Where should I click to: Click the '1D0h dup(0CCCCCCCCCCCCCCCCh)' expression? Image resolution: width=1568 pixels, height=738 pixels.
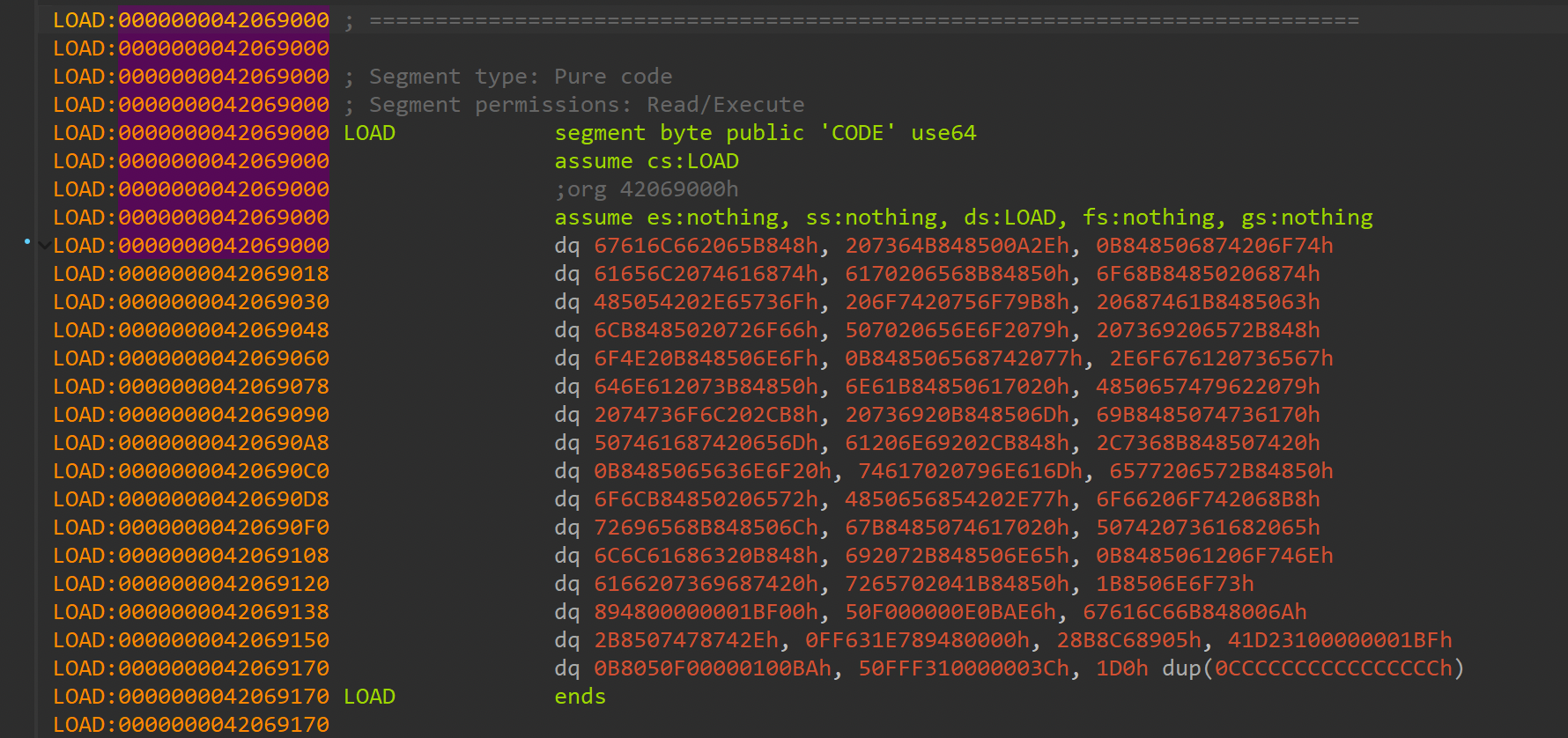[x=1280, y=668]
